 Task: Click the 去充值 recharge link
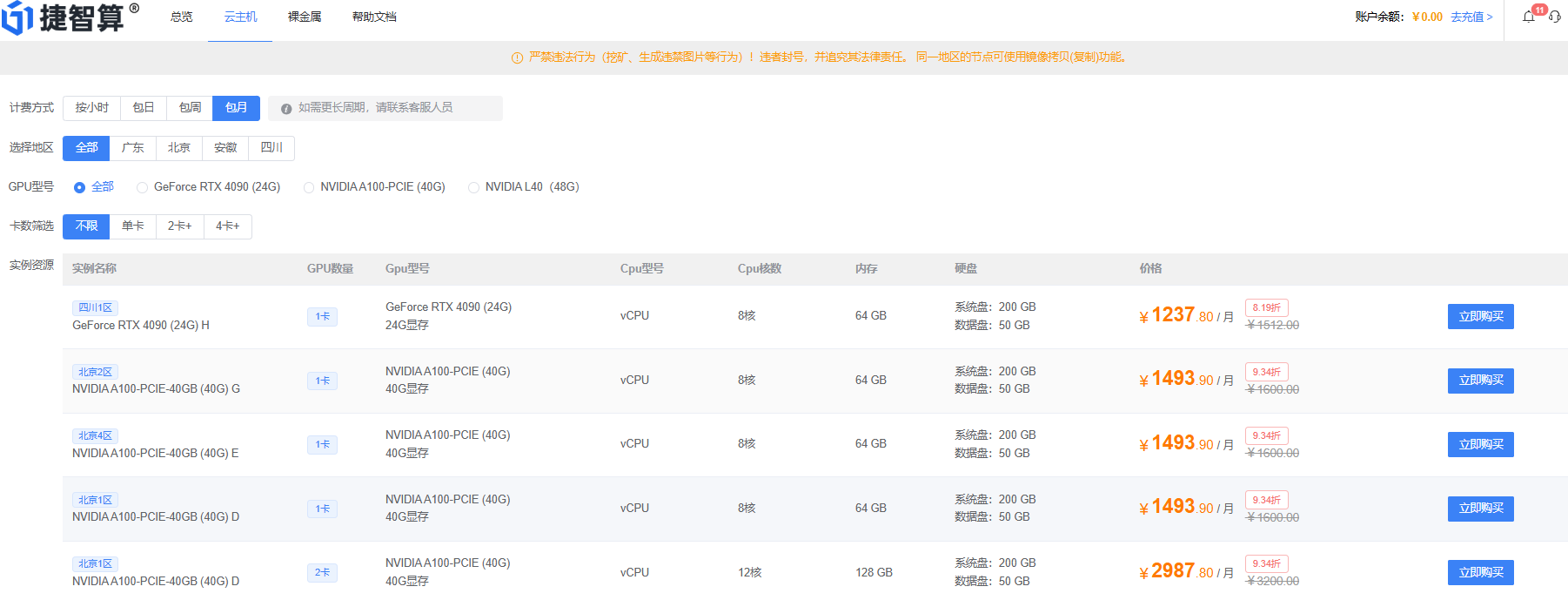point(1471,17)
